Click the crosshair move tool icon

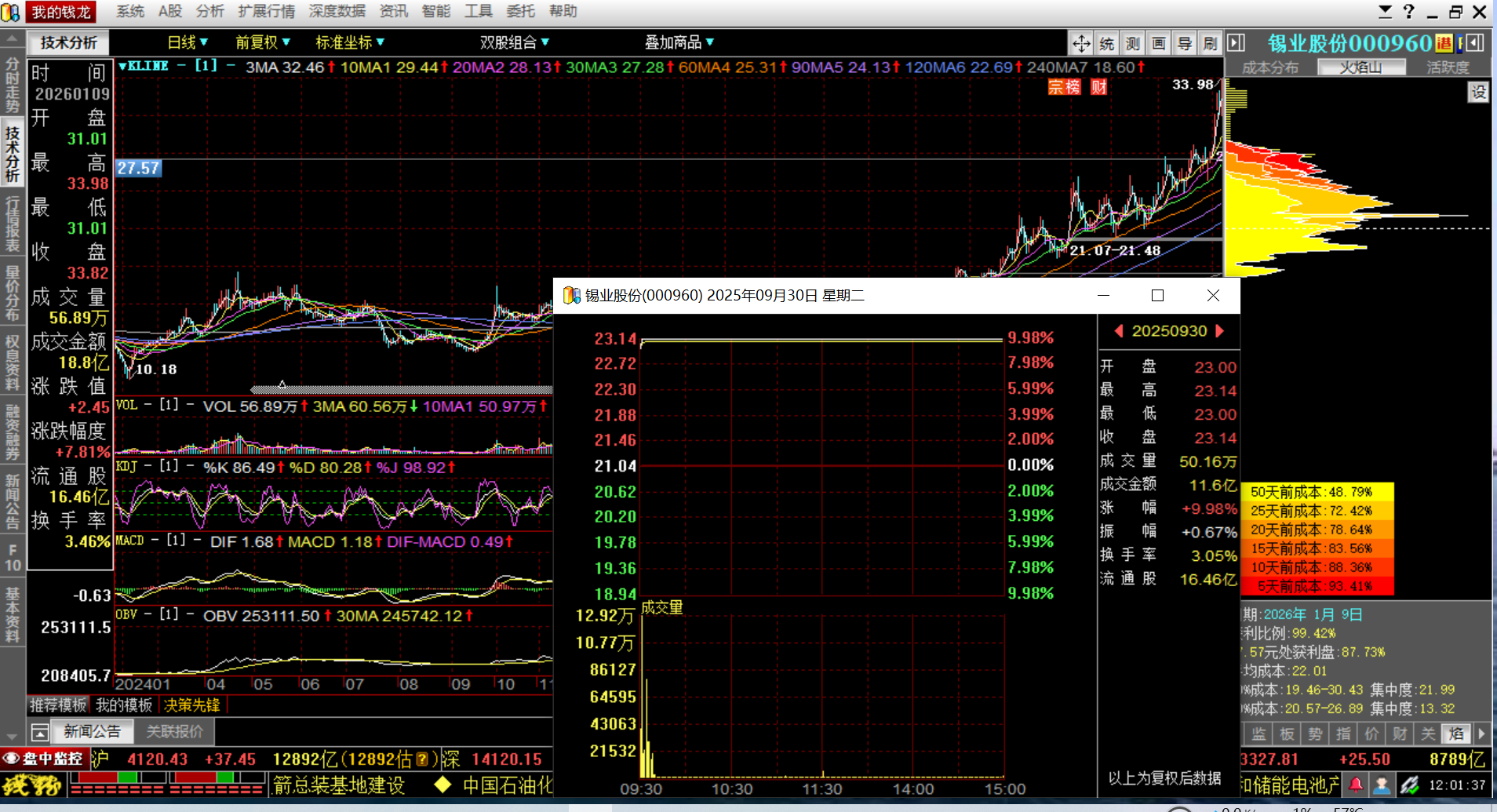(1081, 43)
